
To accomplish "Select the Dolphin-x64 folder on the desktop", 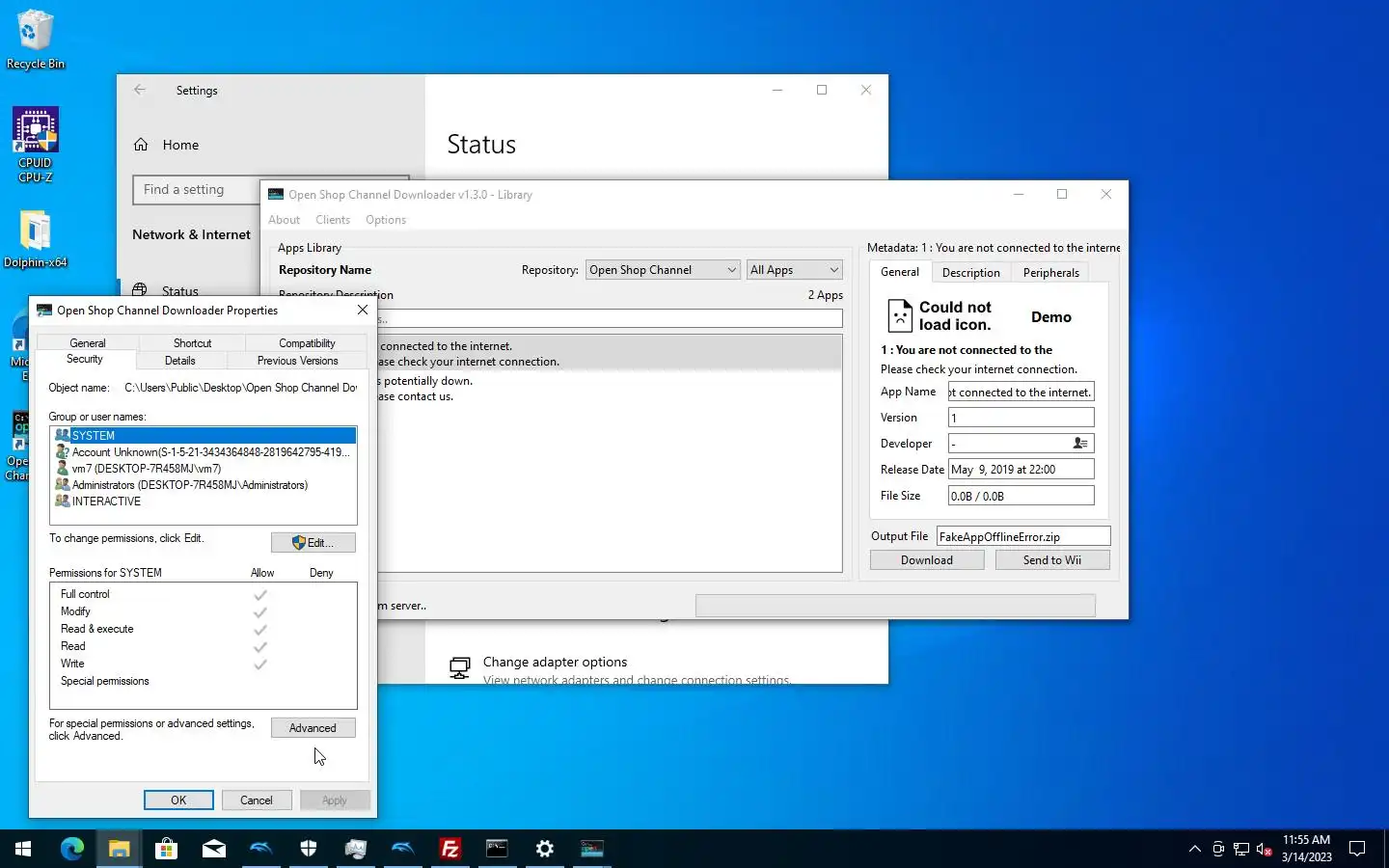I will [x=36, y=240].
